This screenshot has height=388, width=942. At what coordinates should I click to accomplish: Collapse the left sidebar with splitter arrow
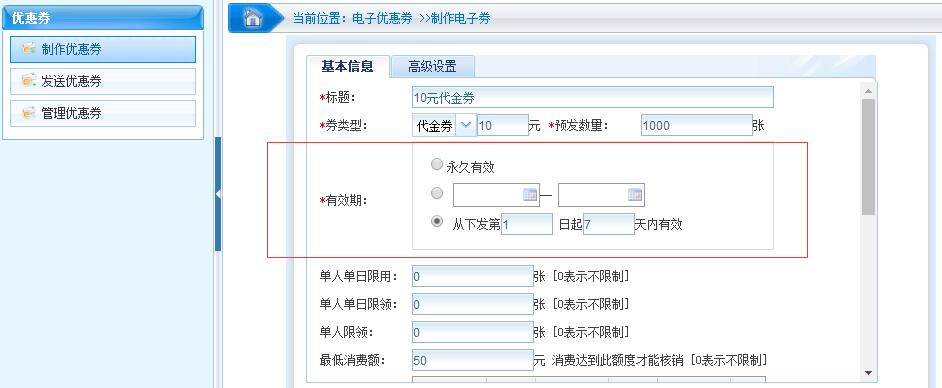point(218,194)
